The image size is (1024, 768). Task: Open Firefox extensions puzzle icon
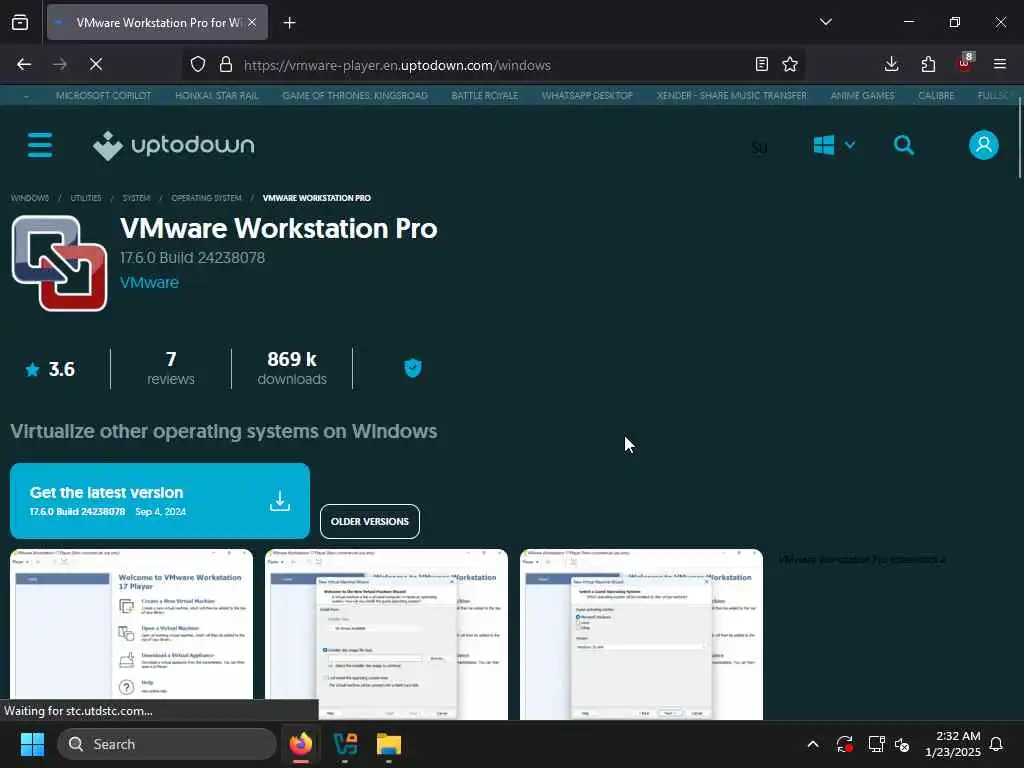click(928, 64)
